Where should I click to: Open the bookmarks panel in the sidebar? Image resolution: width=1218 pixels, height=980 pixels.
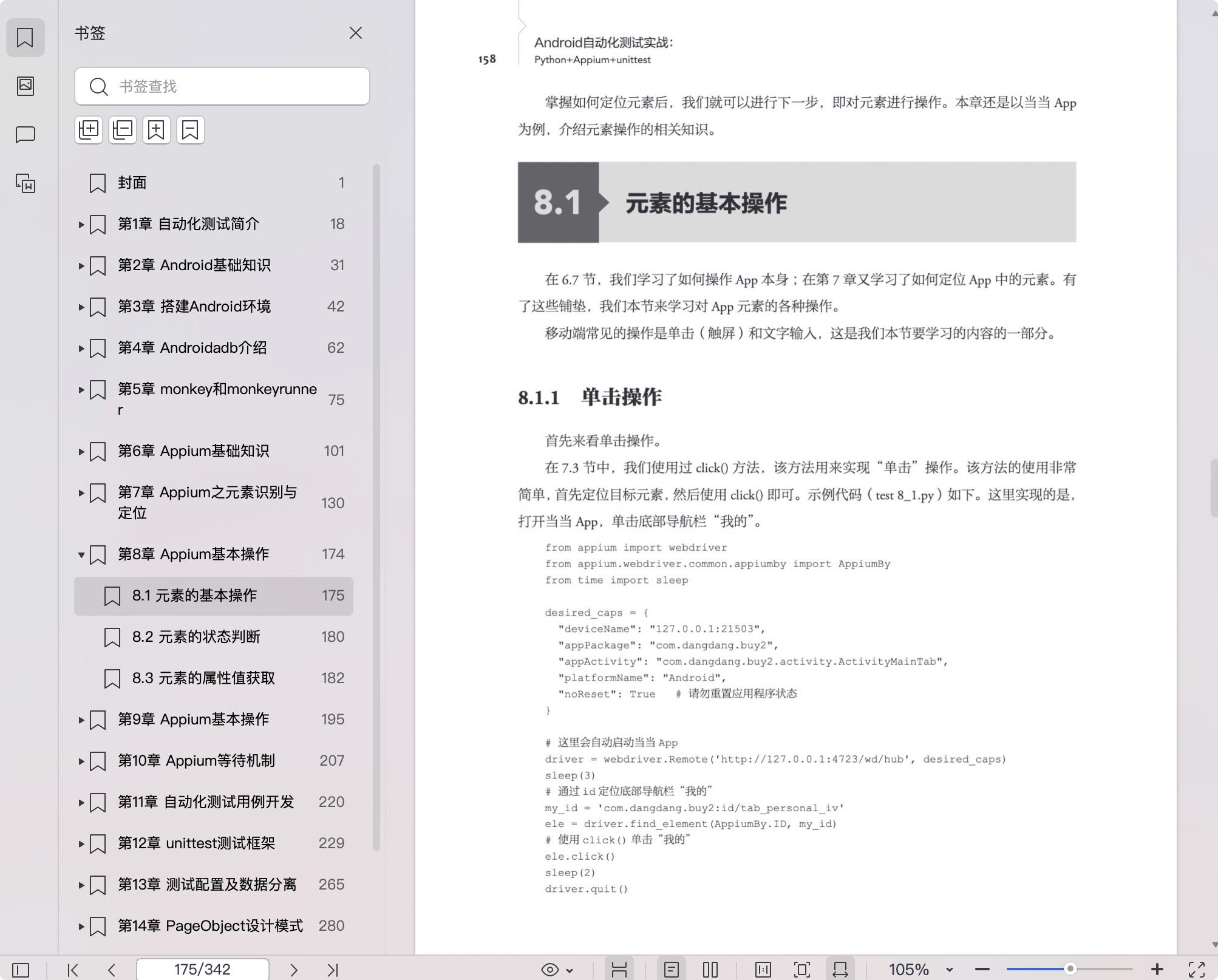click(25, 38)
